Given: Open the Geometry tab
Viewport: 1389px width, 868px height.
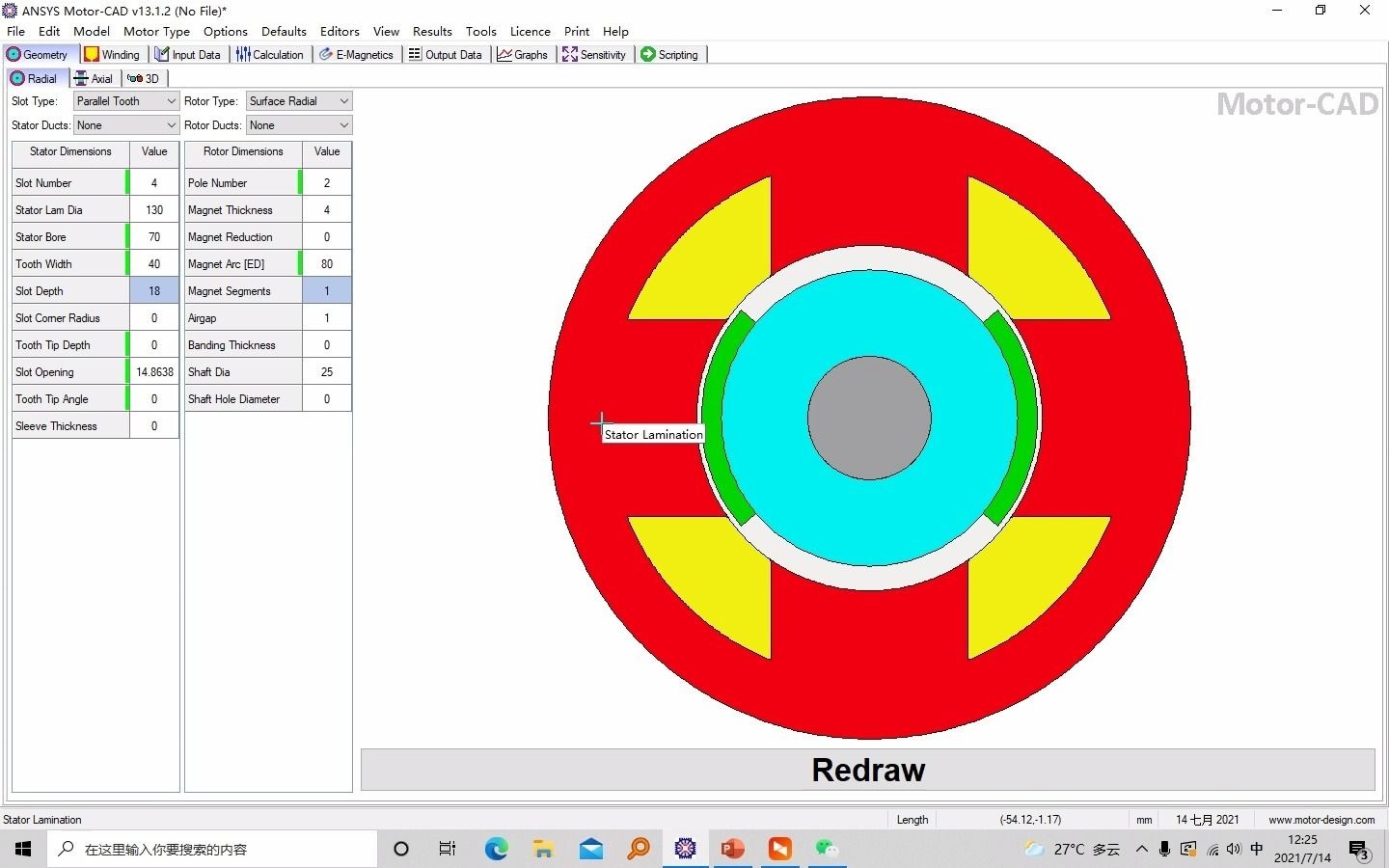Looking at the screenshot, I should click(x=39, y=55).
